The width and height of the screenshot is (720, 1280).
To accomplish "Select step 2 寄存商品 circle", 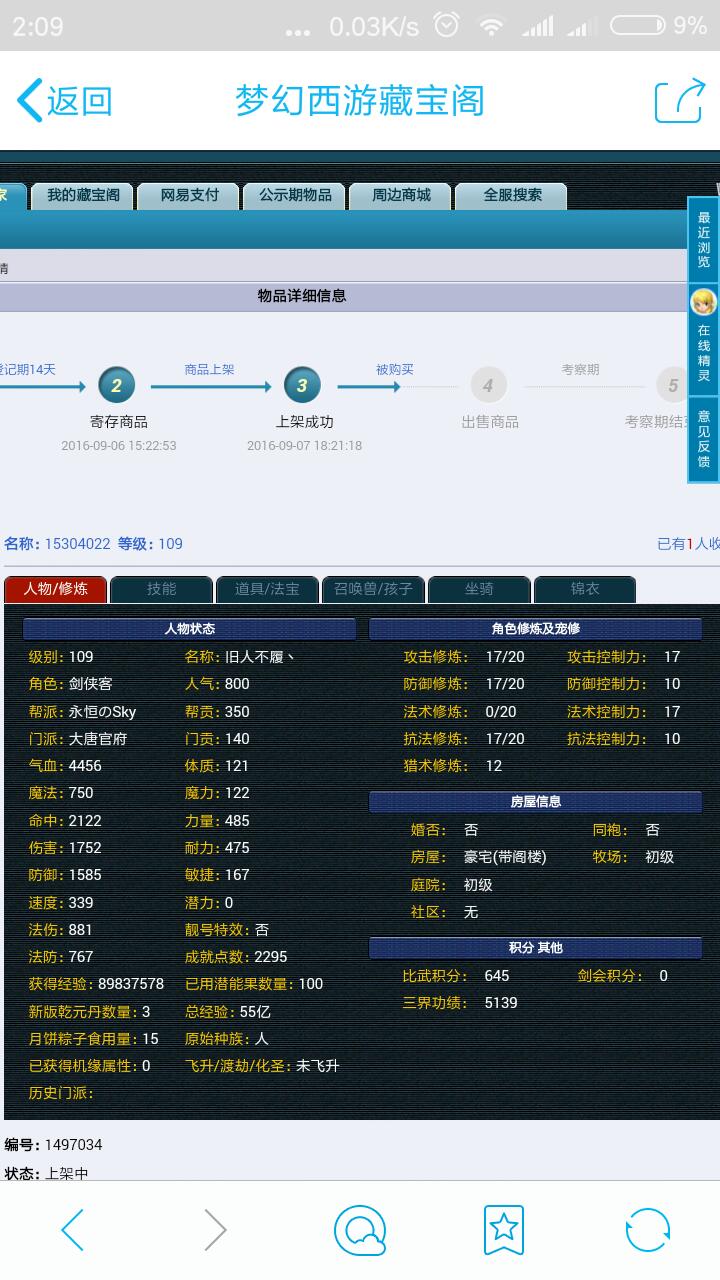I will tap(117, 385).
